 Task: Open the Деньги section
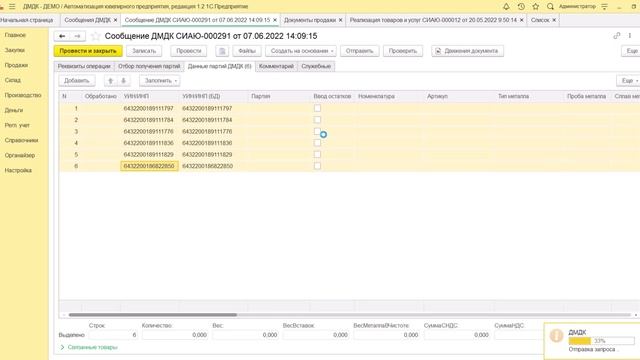[x=14, y=110]
